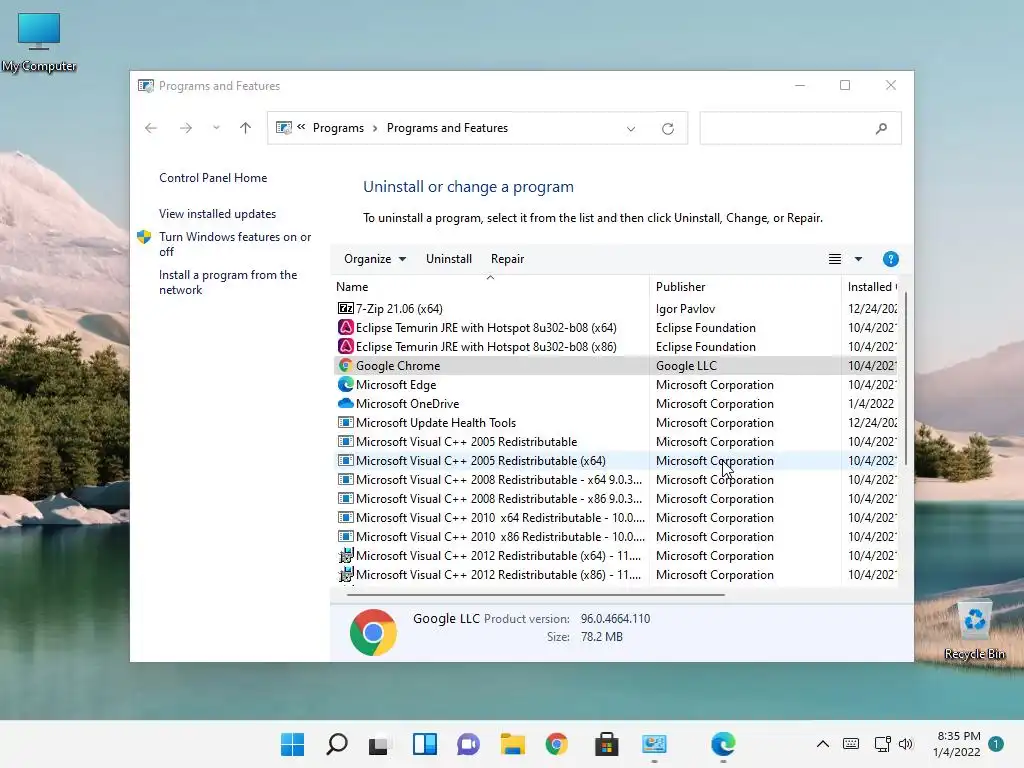Open the Windows Start button
1024x768 pixels.
click(x=293, y=744)
